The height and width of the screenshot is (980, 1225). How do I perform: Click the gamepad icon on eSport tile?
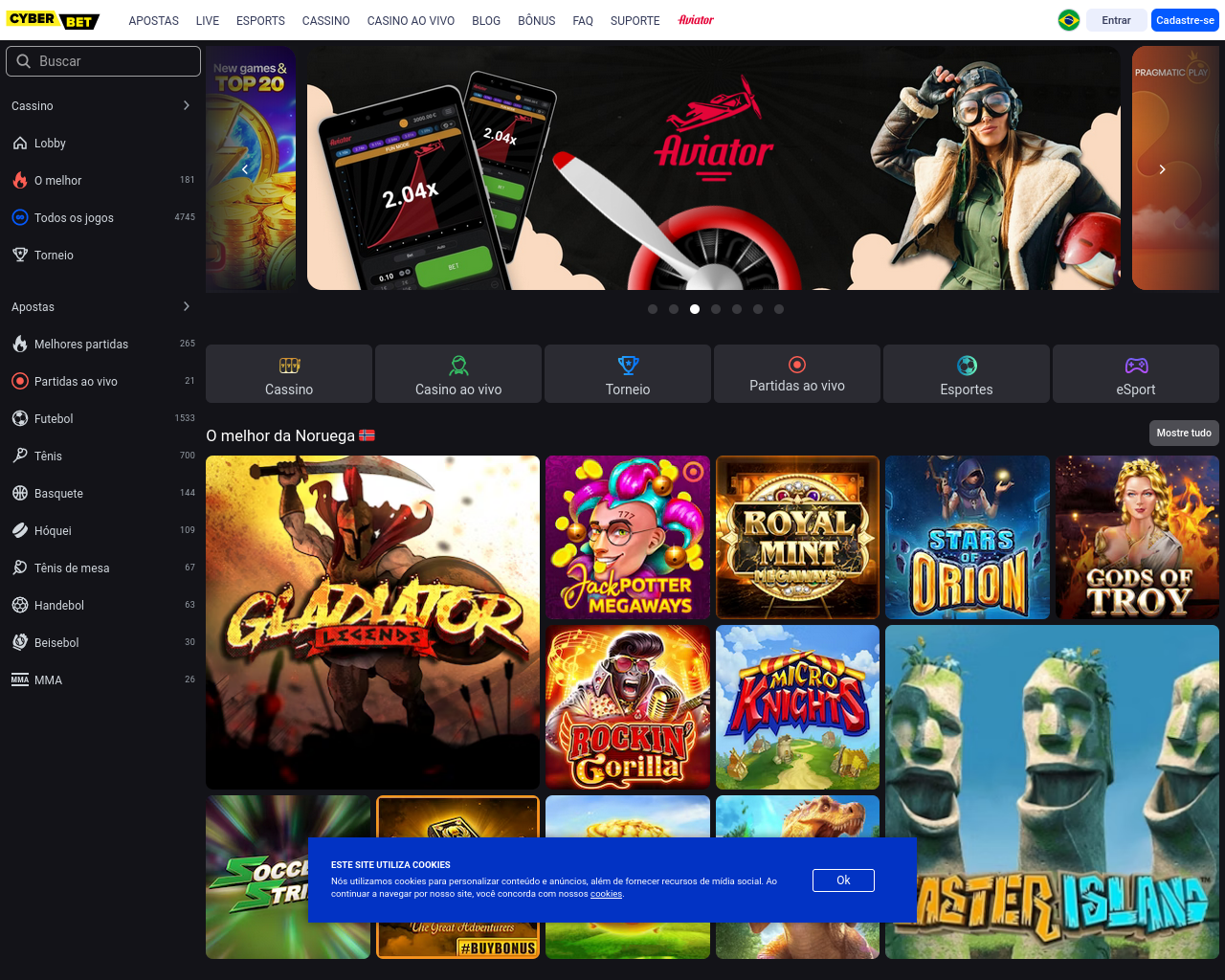point(1136,366)
